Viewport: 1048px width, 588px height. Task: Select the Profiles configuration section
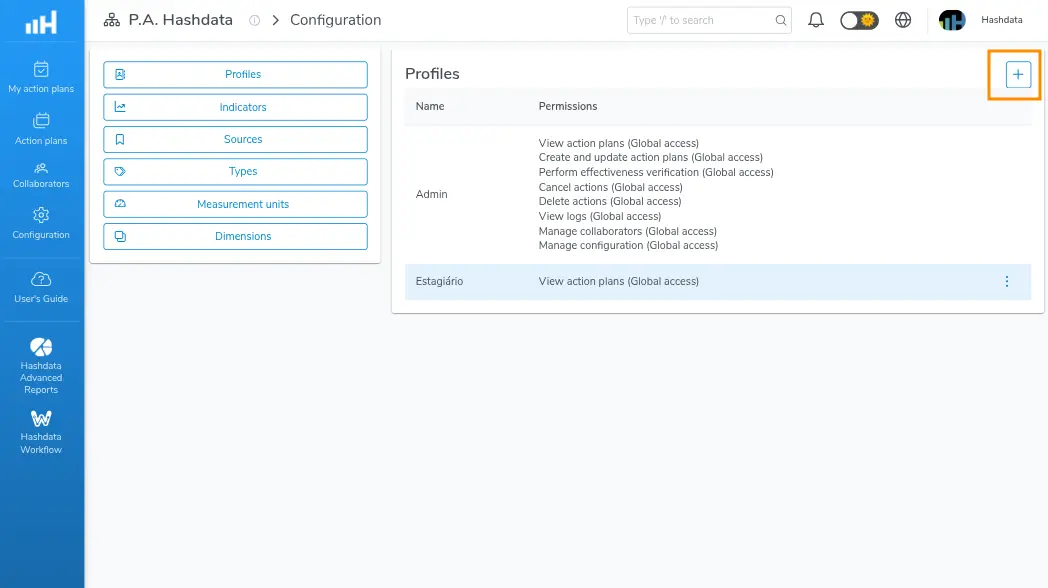(235, 74)
